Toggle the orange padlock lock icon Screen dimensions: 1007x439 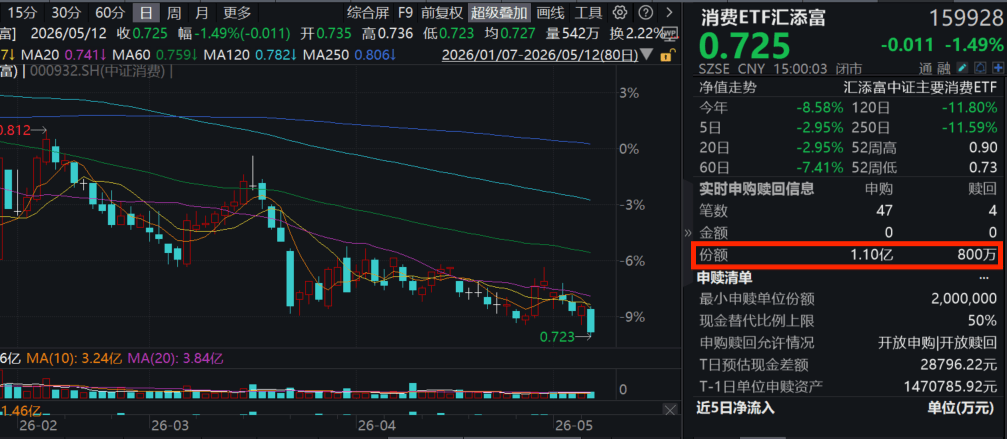666,55
